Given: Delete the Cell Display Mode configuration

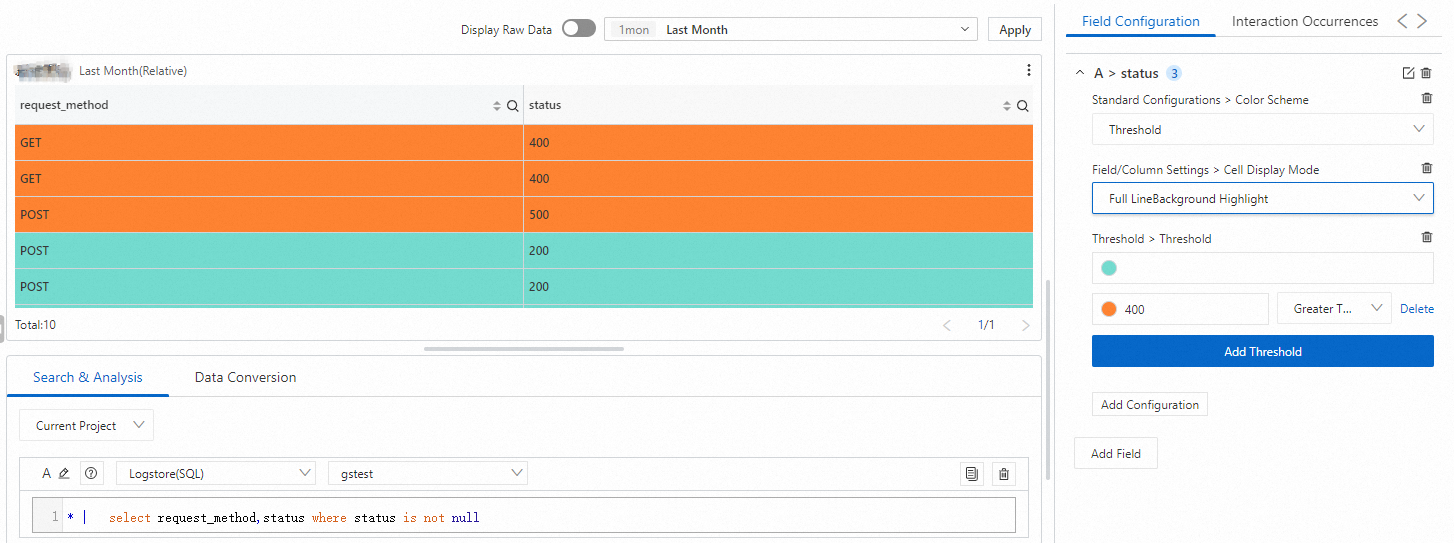Looking at the screenshot, I should [1427, 168].
